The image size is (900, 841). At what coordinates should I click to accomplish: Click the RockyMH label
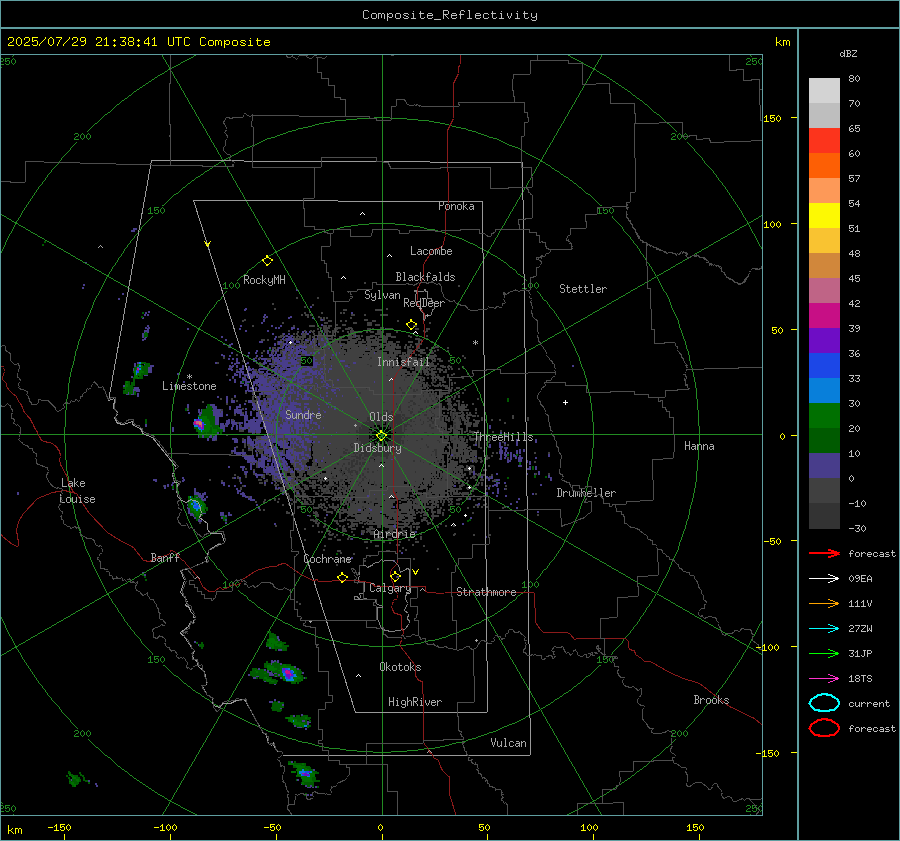coord(264,280)
